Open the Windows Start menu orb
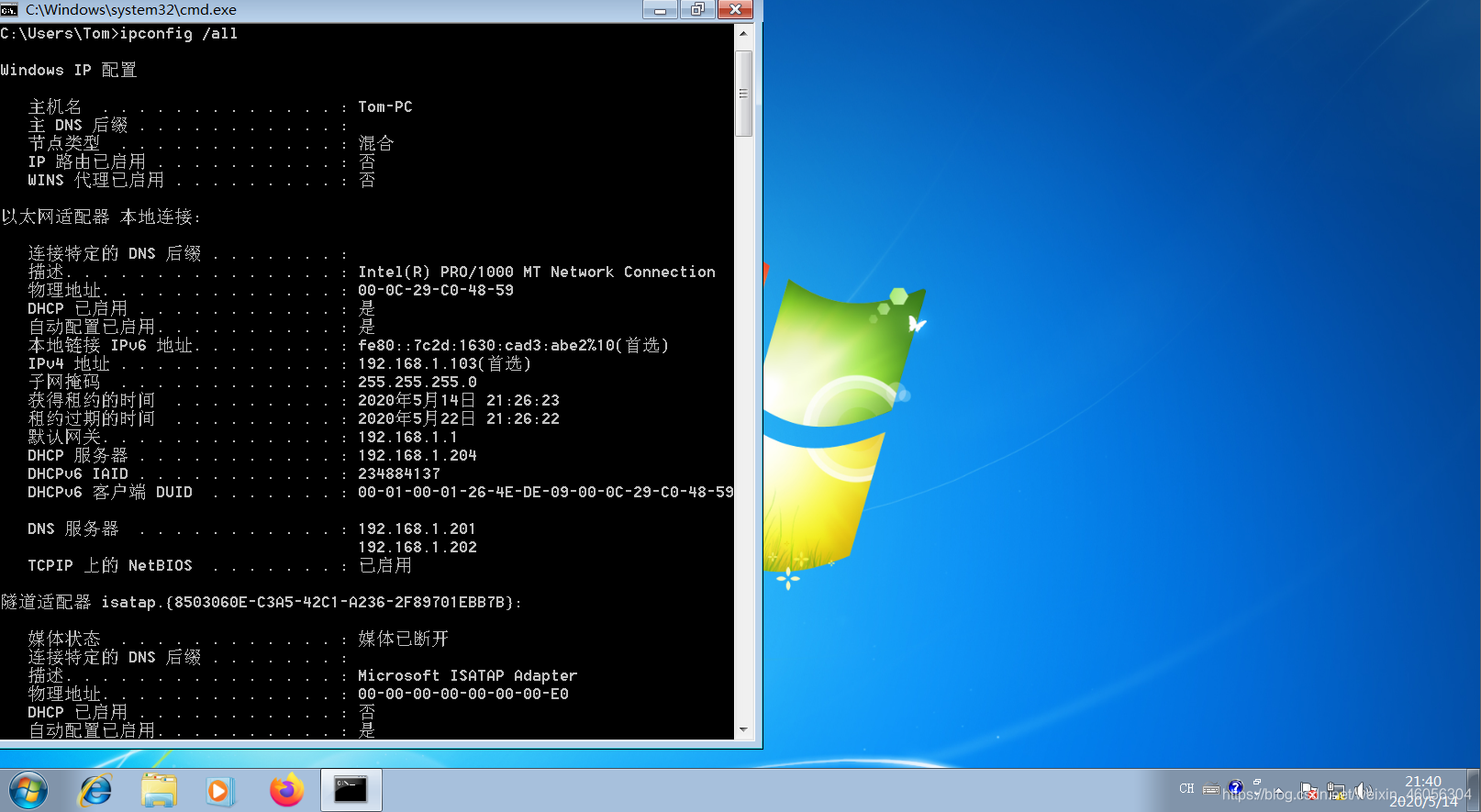Screen dimensions: 1481x812 (x=28, y=790)
